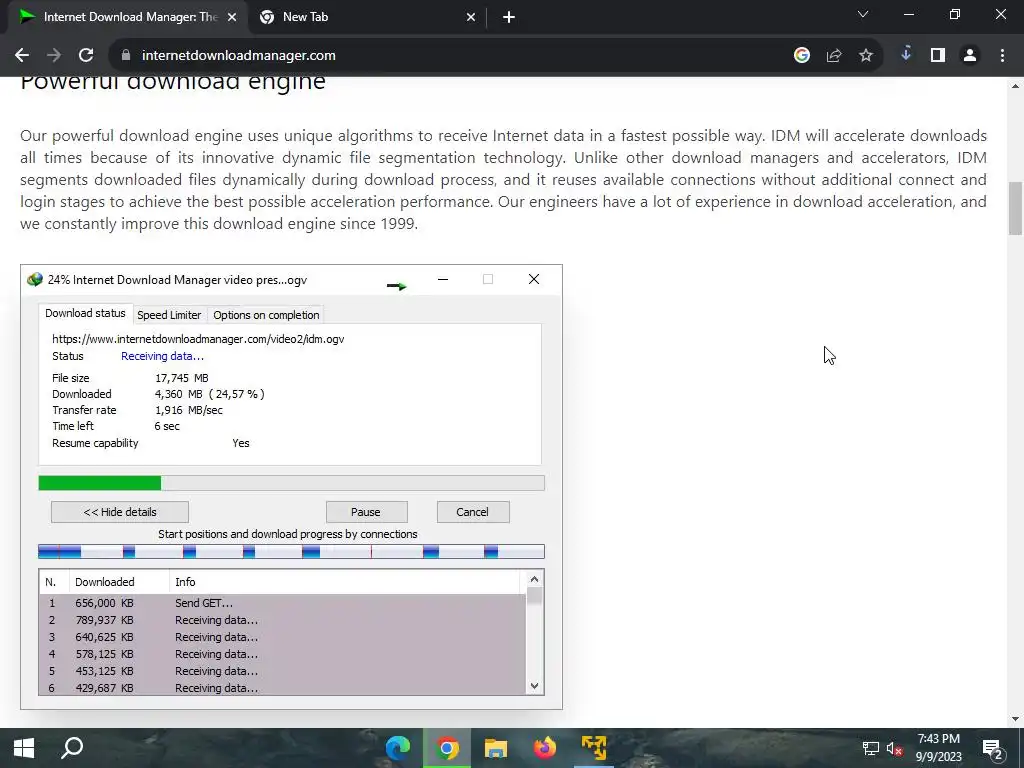Minimize the IDM download dialog
Viewport: 1024px width, 768px height.
[x=443, y=280]
